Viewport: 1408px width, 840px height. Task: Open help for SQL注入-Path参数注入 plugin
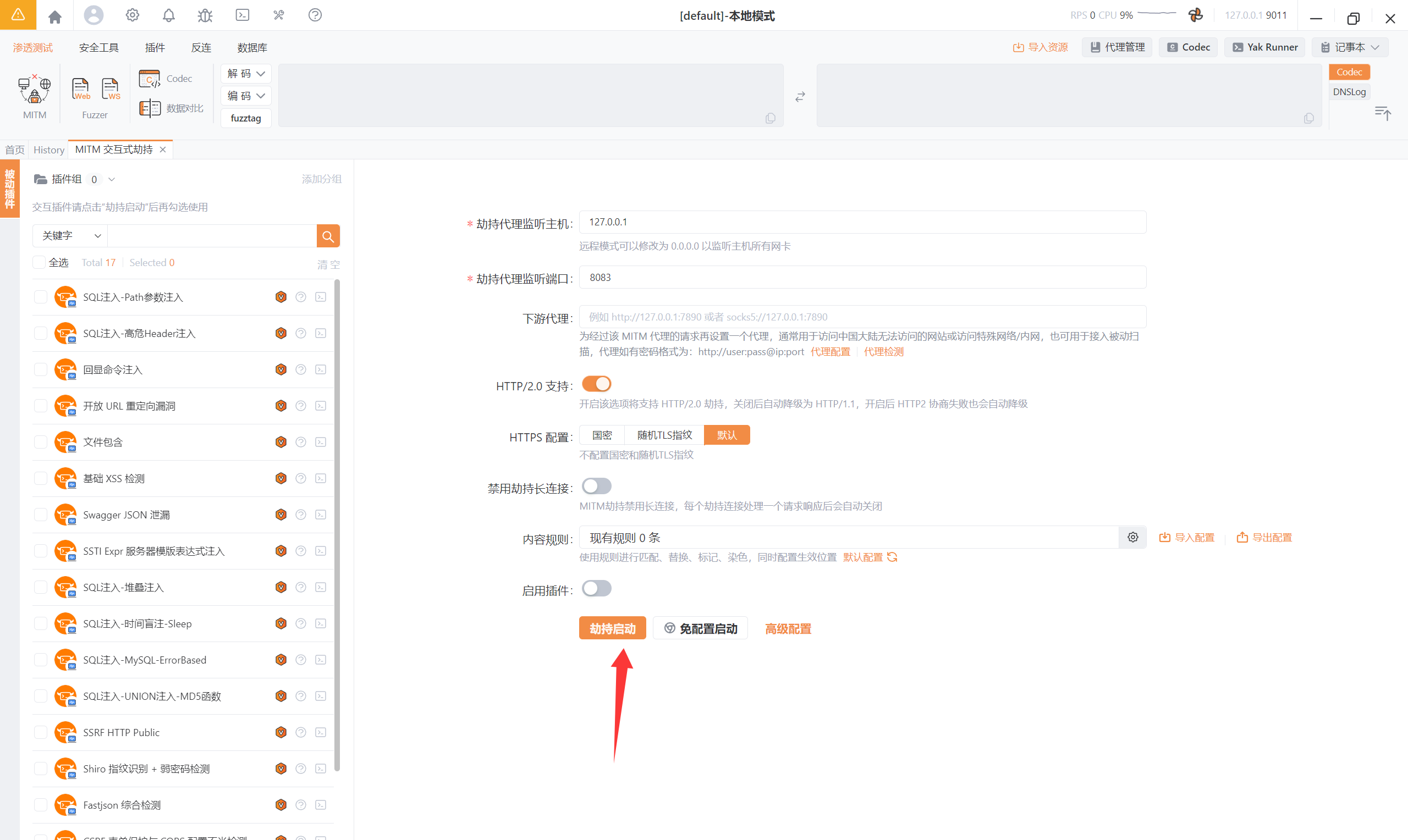pyautogui.click(x=301, y=297)
